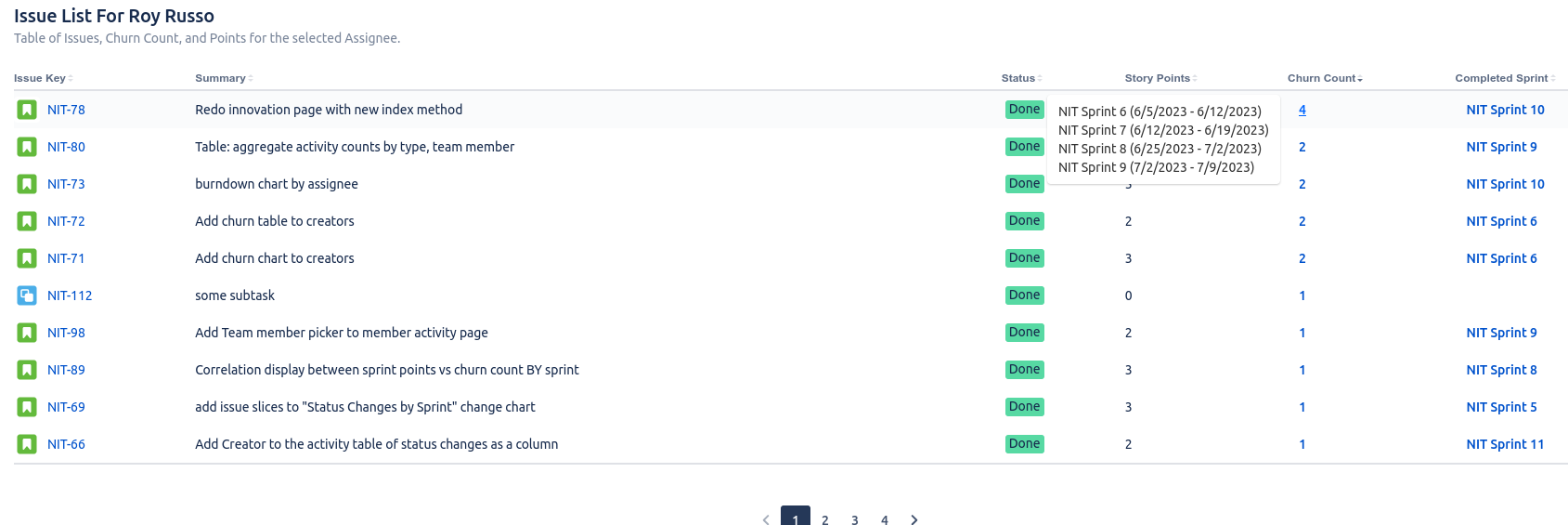Image resolution: width=1568 pixels, height=525 pixels.
Task: Click the story icon next to NIT-80
Action: [27, 147]
